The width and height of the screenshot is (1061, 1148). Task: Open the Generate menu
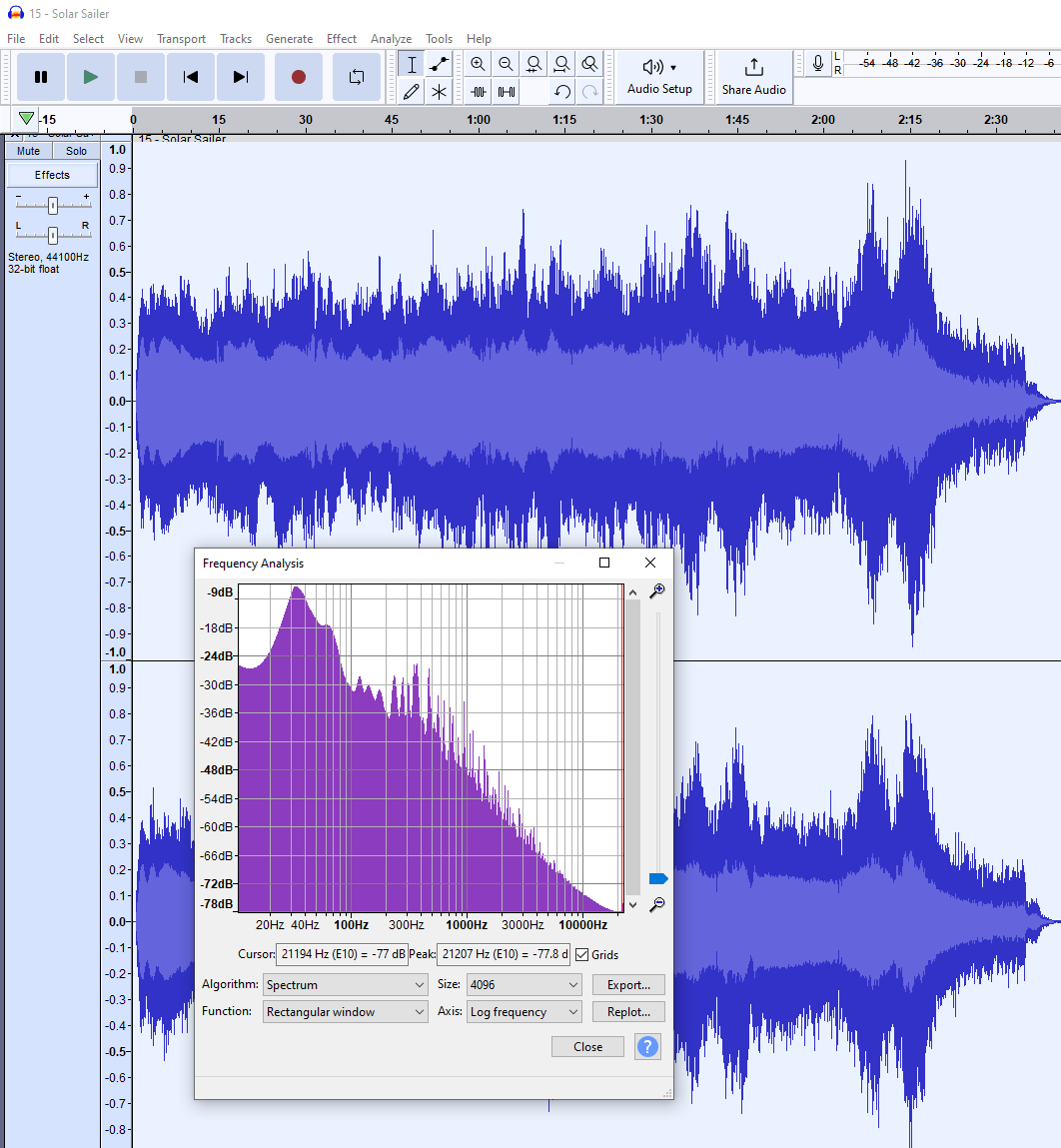point(290,39)
